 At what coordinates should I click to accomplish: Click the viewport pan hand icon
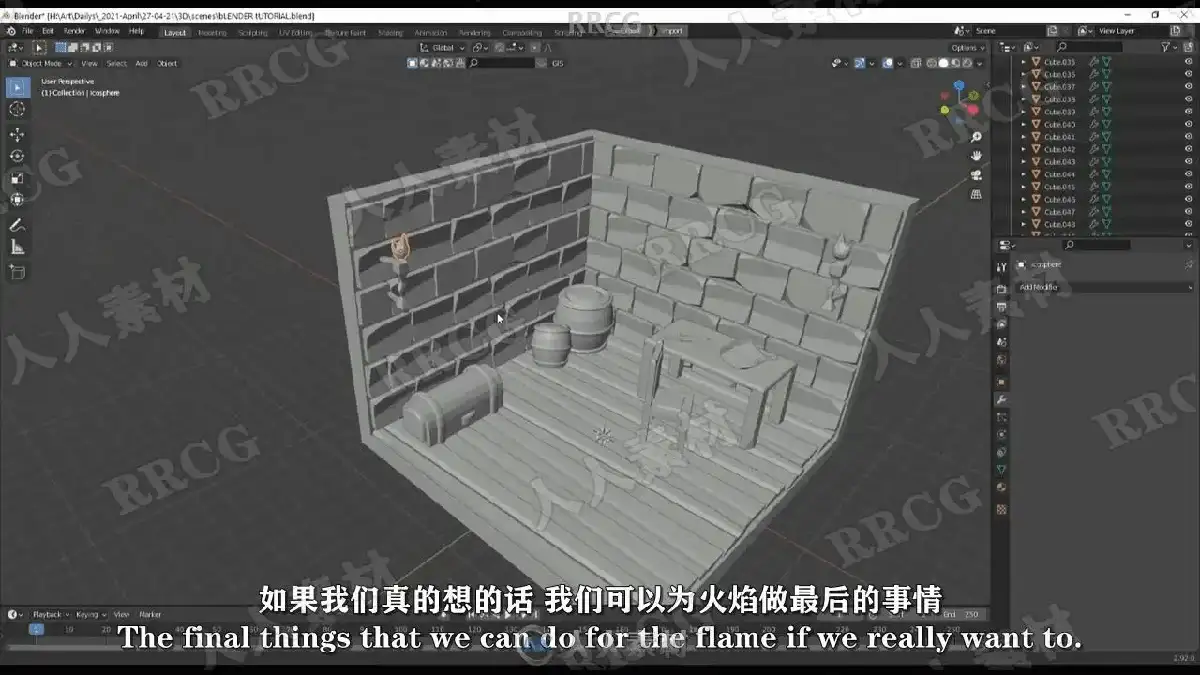point(976,156)
